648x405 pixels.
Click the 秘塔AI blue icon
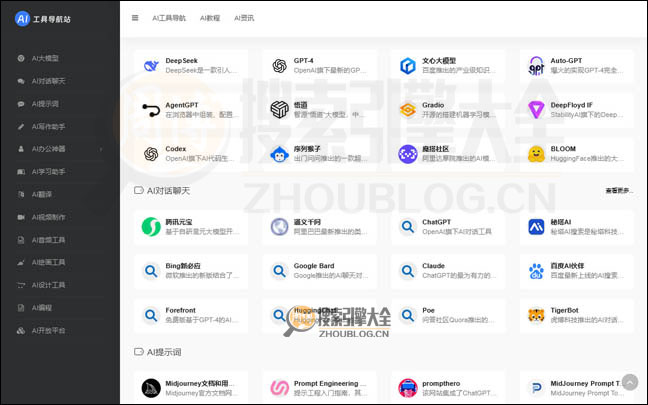536,227
